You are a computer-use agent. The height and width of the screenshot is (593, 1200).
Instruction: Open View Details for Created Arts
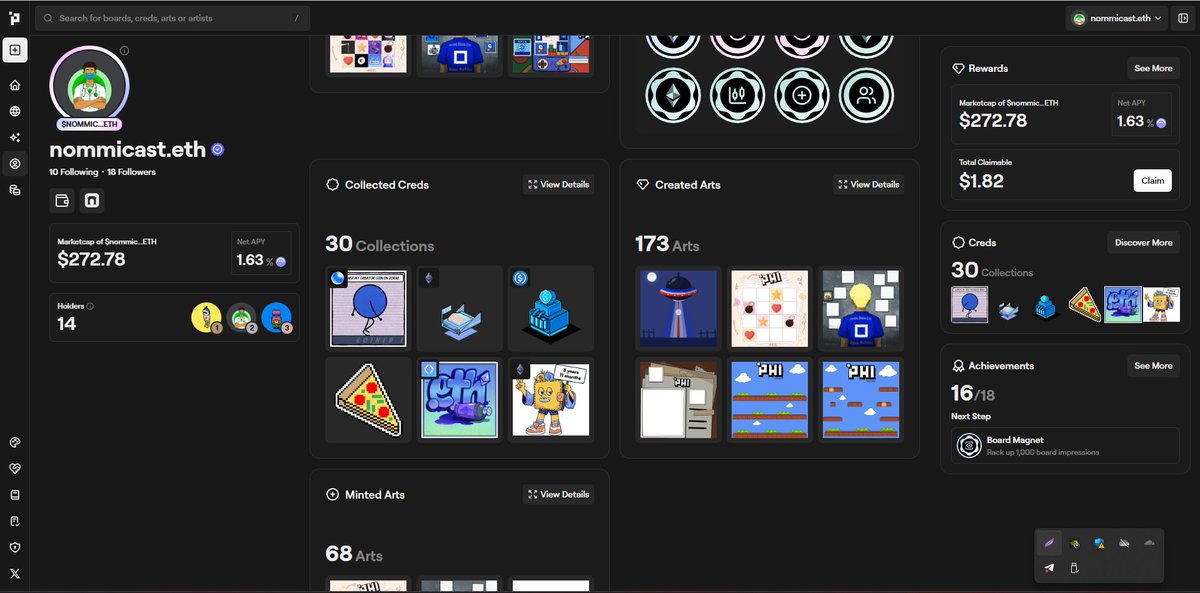click(868, 184)
